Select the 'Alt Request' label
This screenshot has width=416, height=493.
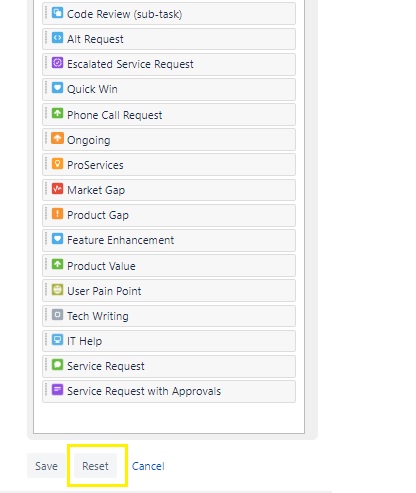(95, 39)
